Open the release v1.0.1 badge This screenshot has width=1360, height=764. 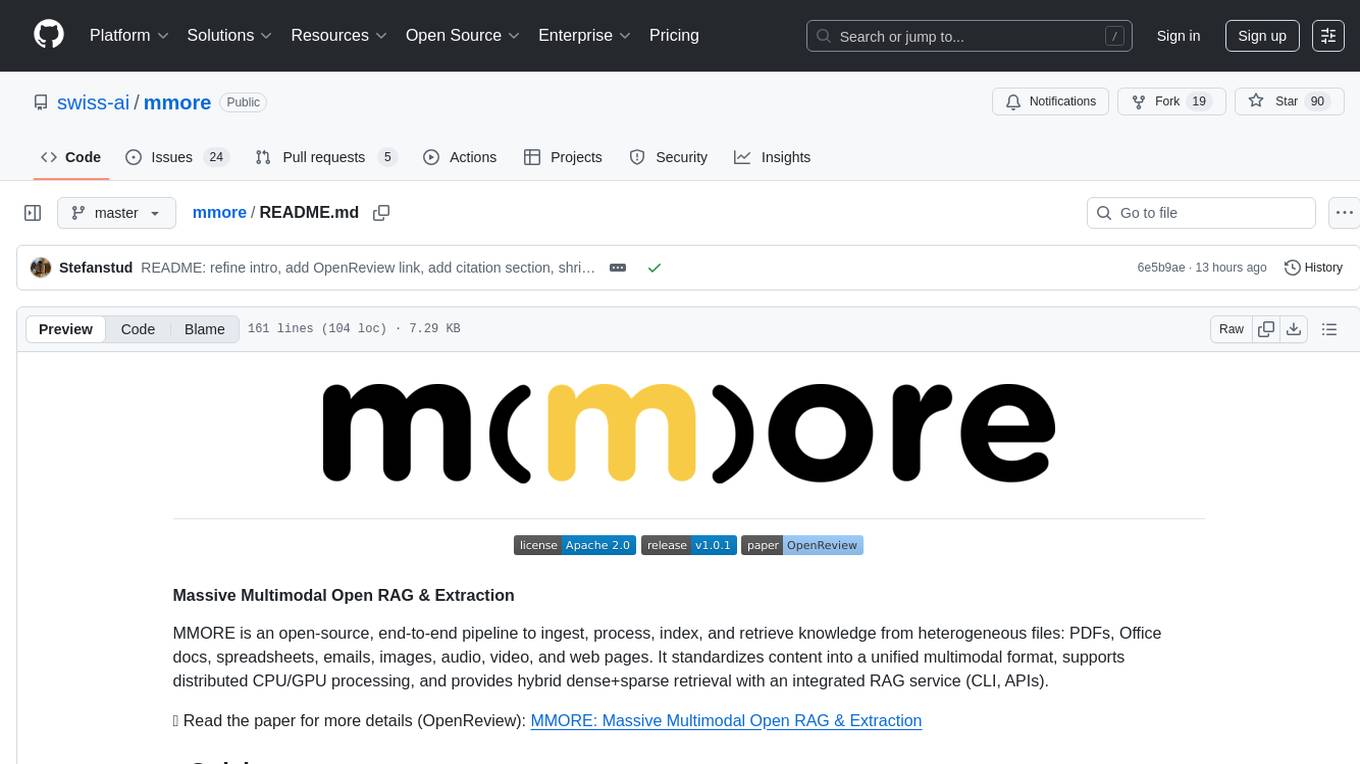689,545
